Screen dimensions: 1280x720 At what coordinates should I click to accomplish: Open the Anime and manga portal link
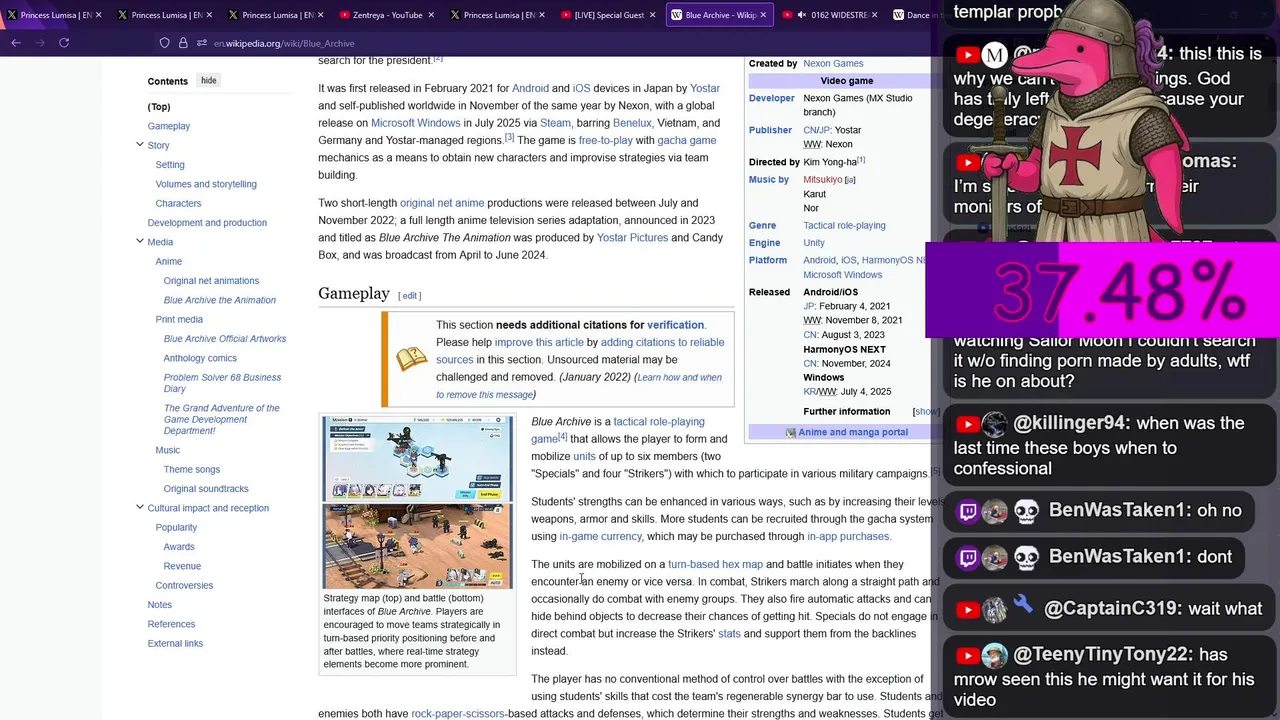click(x=853, y=433)
